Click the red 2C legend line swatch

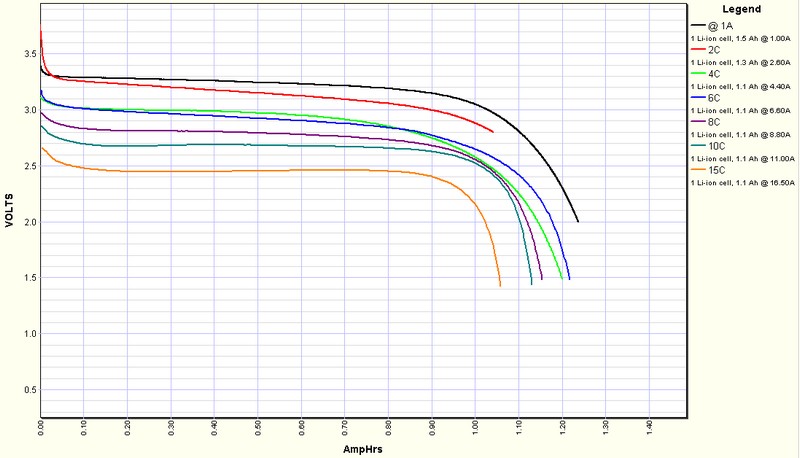click(698, 49)
